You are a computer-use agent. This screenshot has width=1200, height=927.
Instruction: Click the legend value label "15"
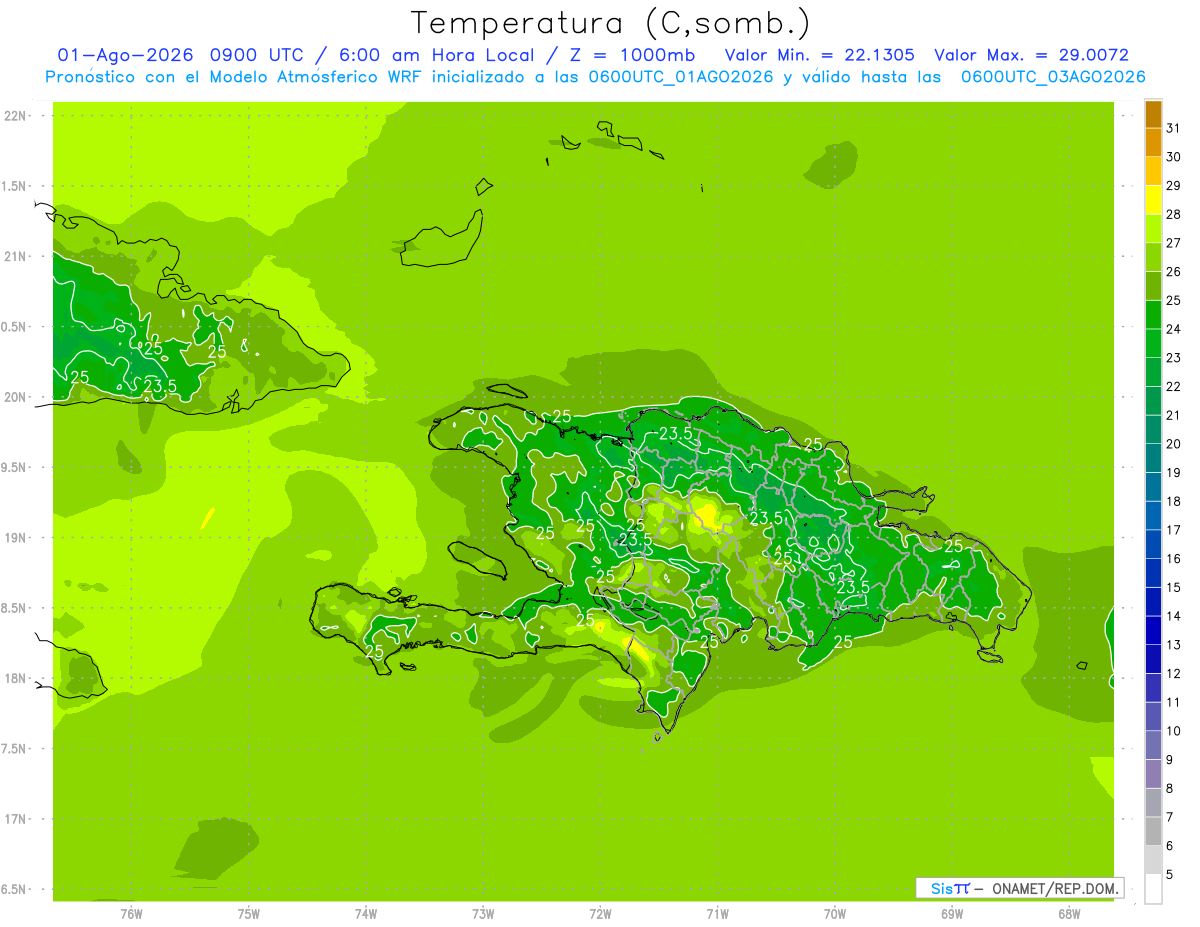coord(1174,587)
